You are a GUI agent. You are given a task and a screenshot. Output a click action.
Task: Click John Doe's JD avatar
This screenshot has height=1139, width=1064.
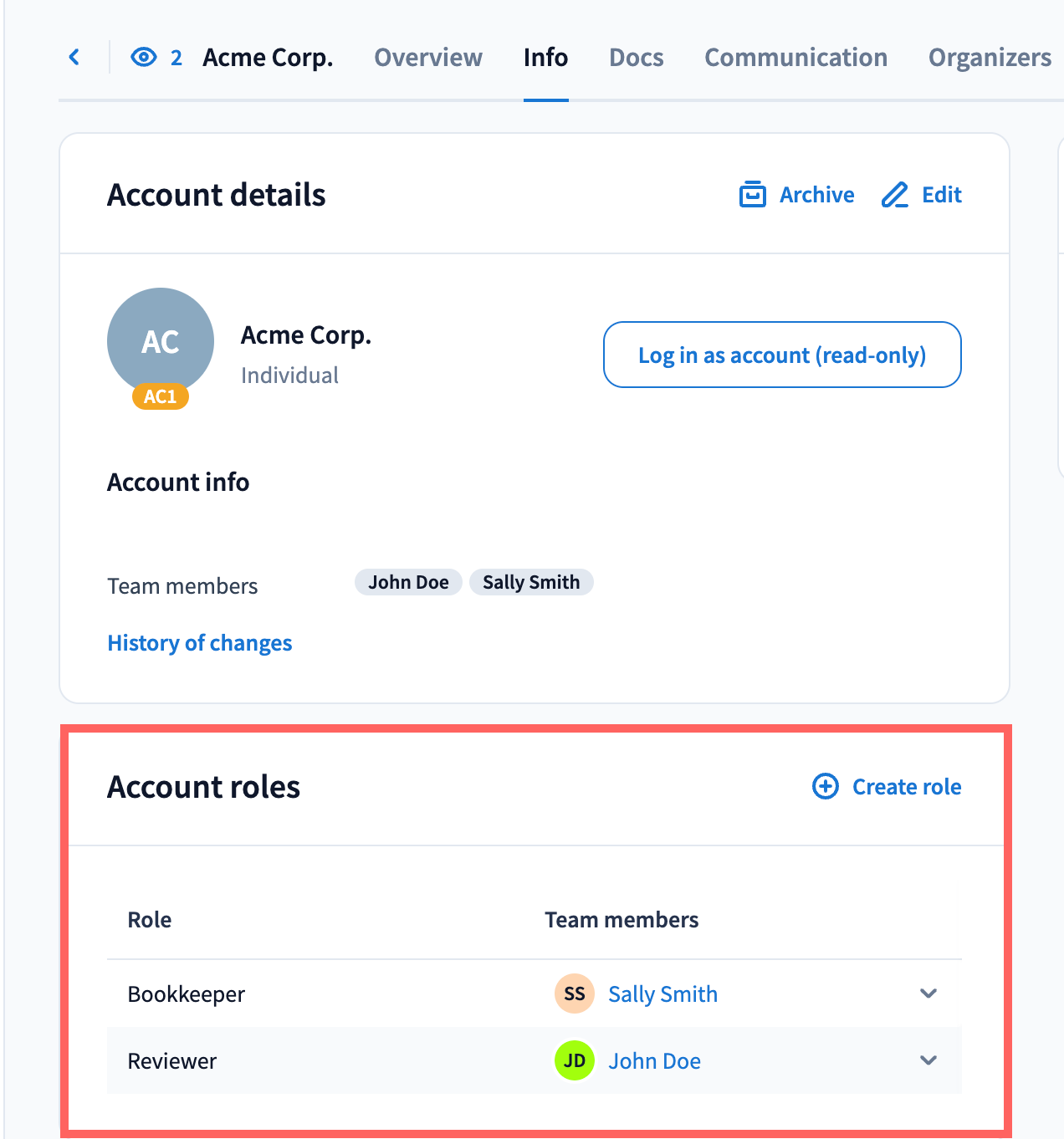[x=575, y=1060]
